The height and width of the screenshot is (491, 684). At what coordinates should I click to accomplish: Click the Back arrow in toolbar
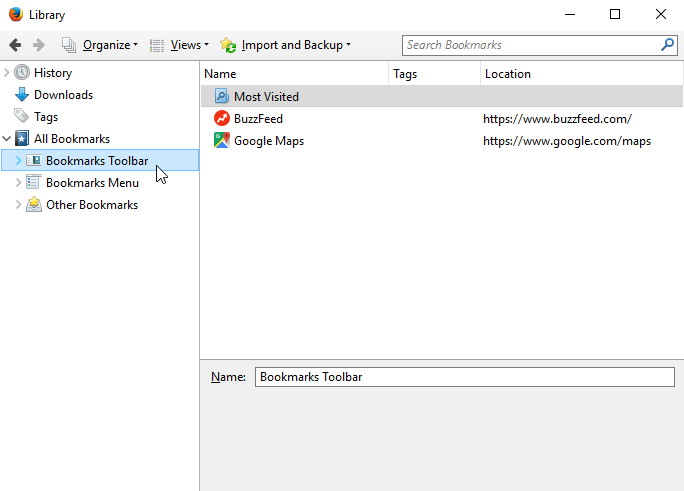pyautogui.click(x=15, y=45)
